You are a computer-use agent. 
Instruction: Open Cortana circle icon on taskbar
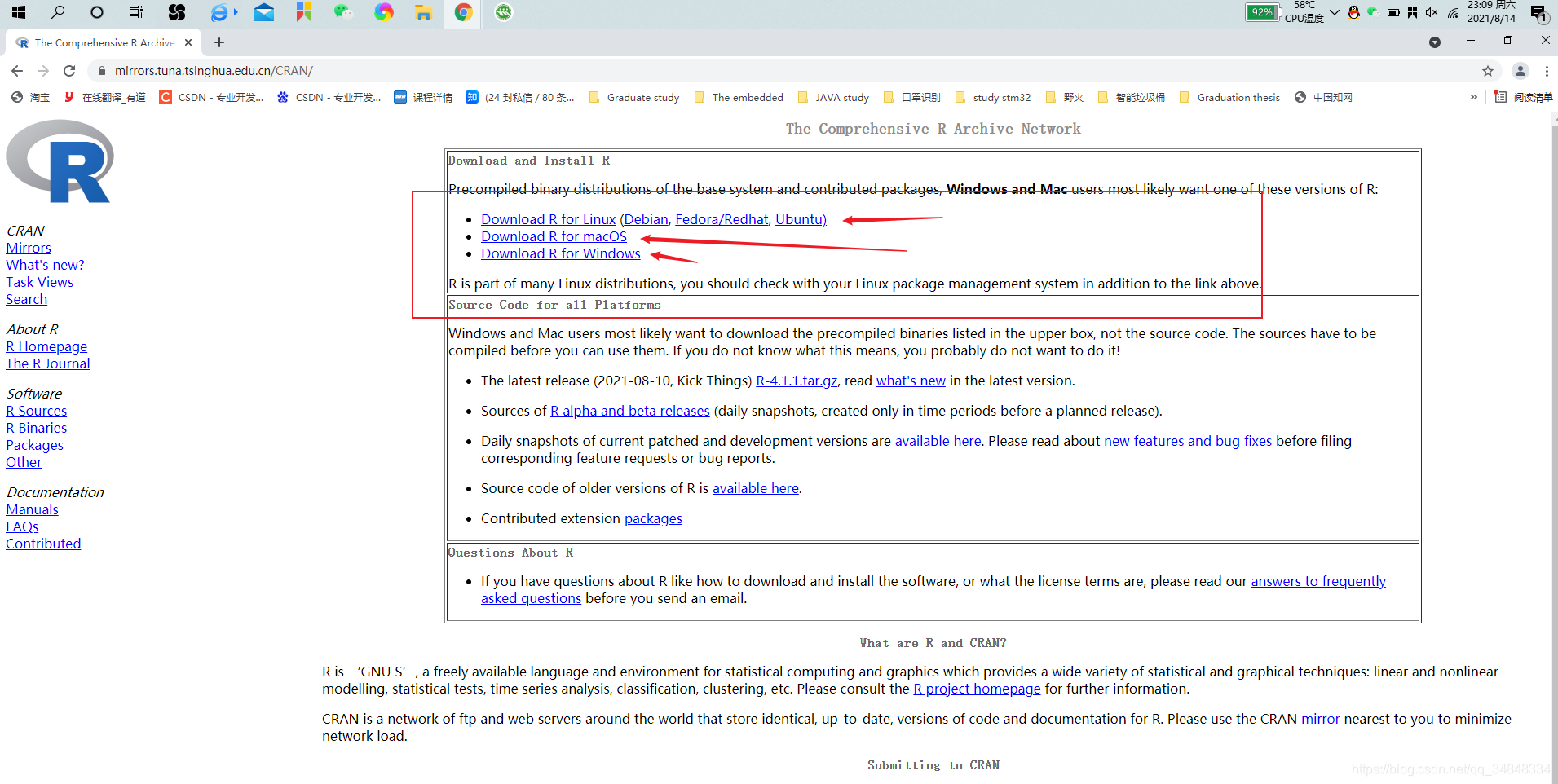coord(97,12)
